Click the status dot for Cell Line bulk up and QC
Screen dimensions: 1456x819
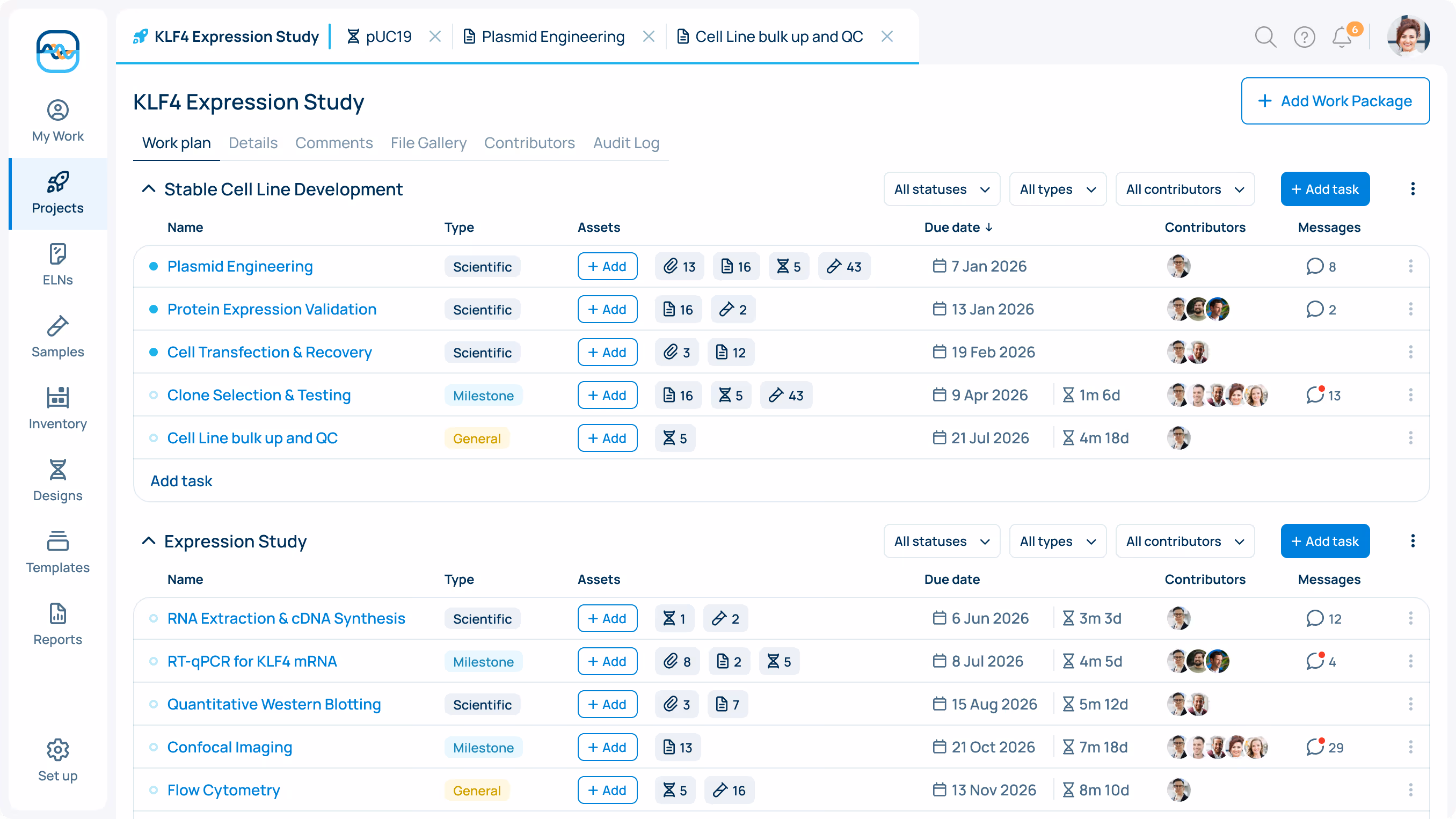pos(153,438)
